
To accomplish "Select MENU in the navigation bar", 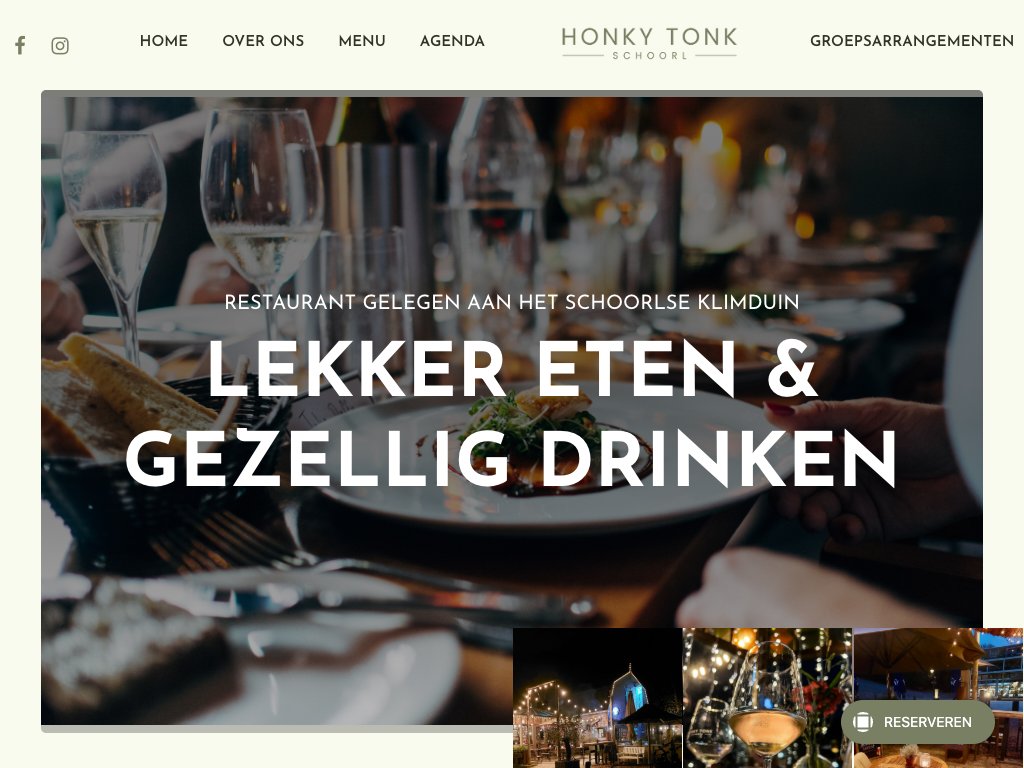I will click(362, 41).
